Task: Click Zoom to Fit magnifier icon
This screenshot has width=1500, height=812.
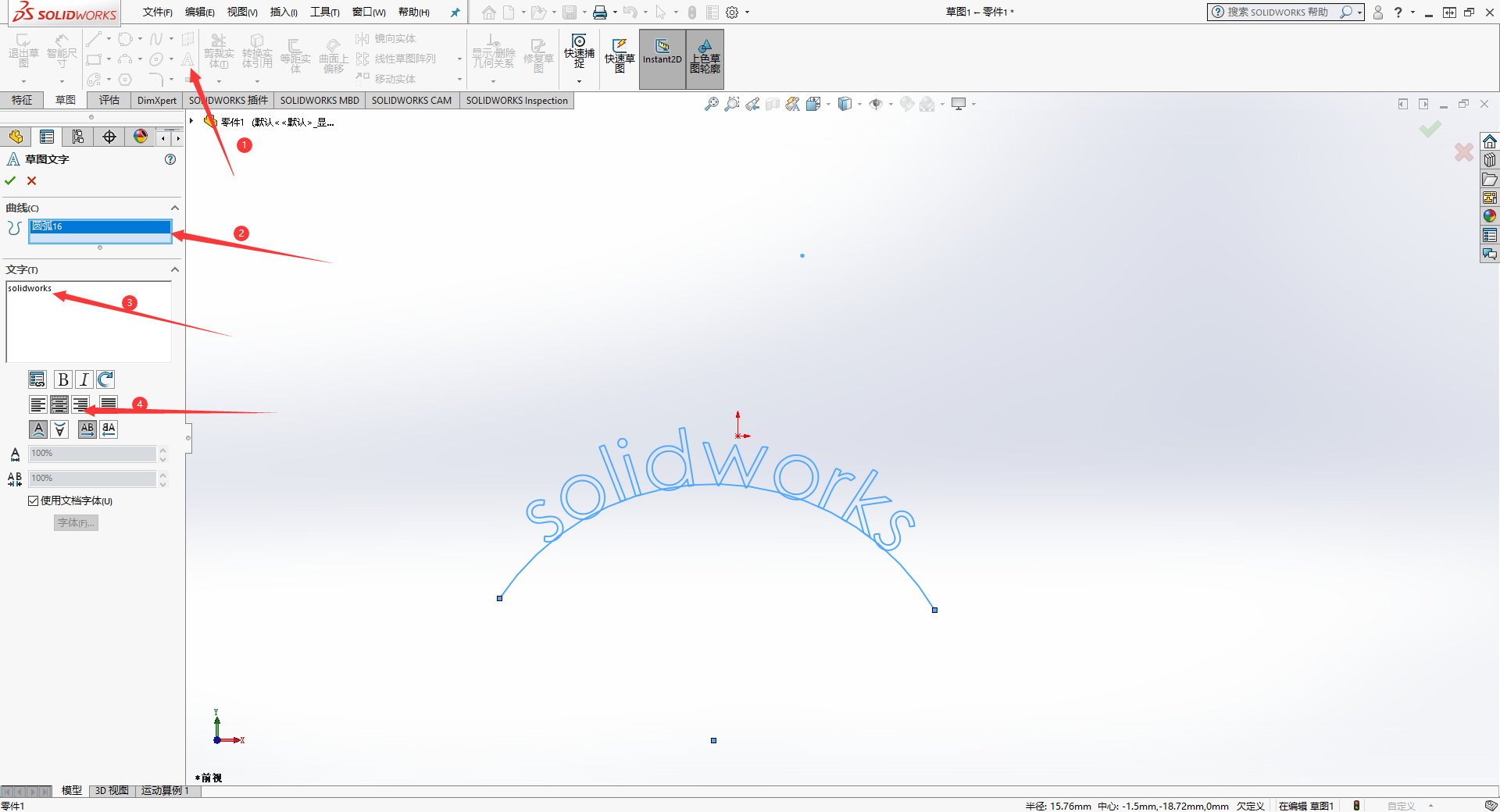Action: click(x=711, y=104)
